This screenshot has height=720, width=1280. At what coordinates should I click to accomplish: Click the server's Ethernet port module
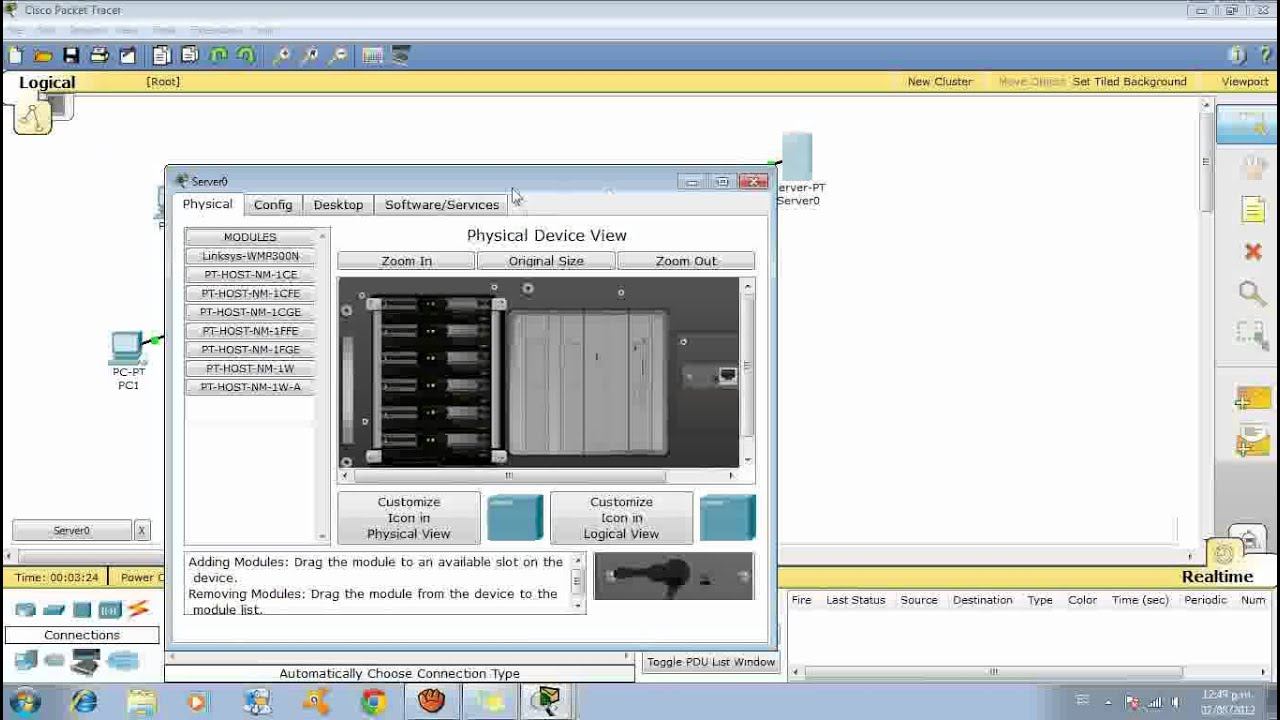coord(713,376)
